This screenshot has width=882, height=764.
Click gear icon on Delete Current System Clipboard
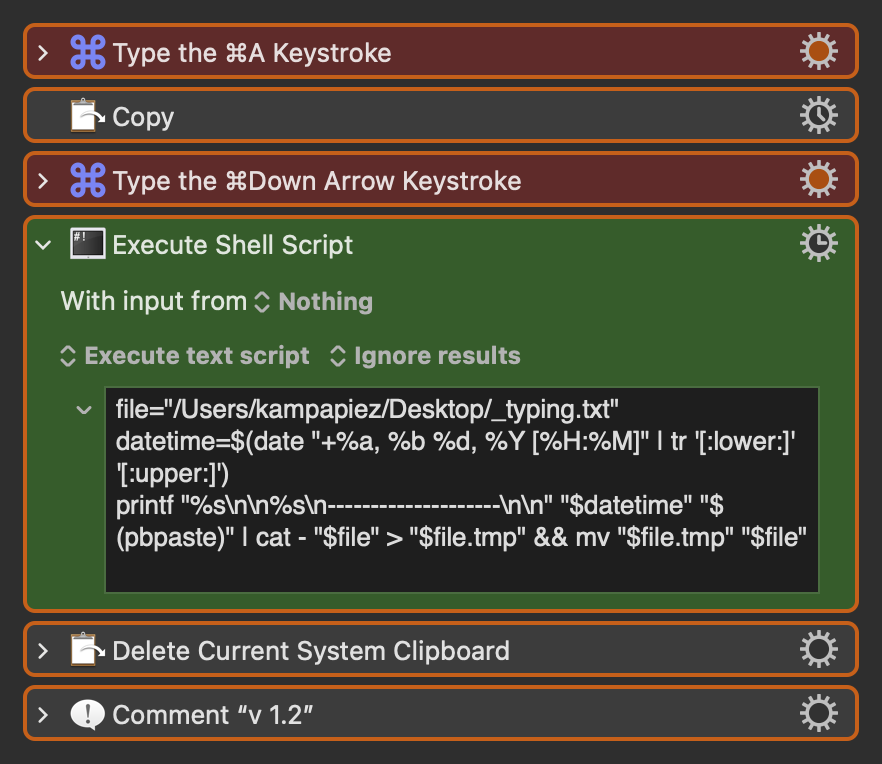click(818, 651)
